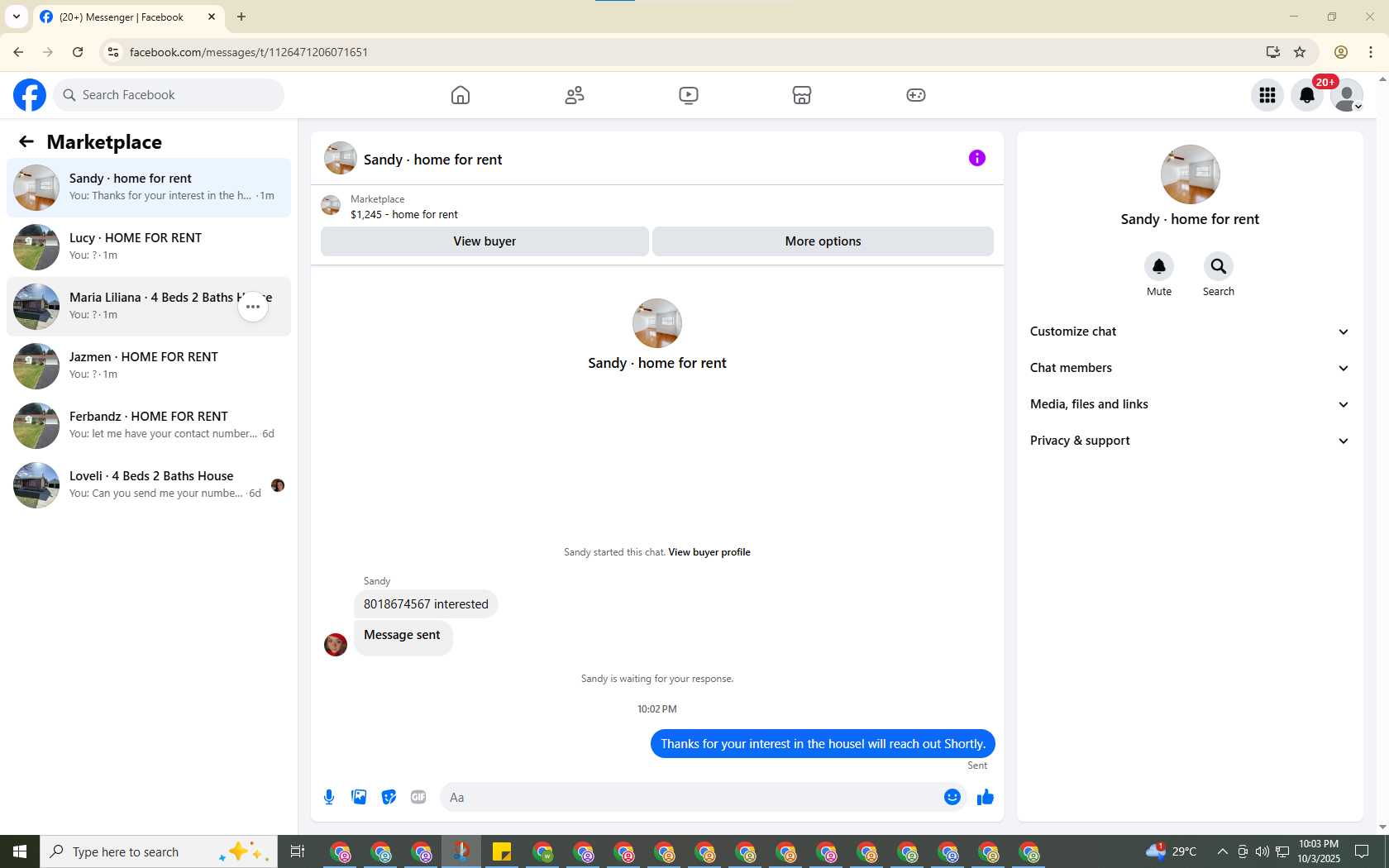
Task: Open Sandy home for rent conversation
Action: click(x=149, y=188)
